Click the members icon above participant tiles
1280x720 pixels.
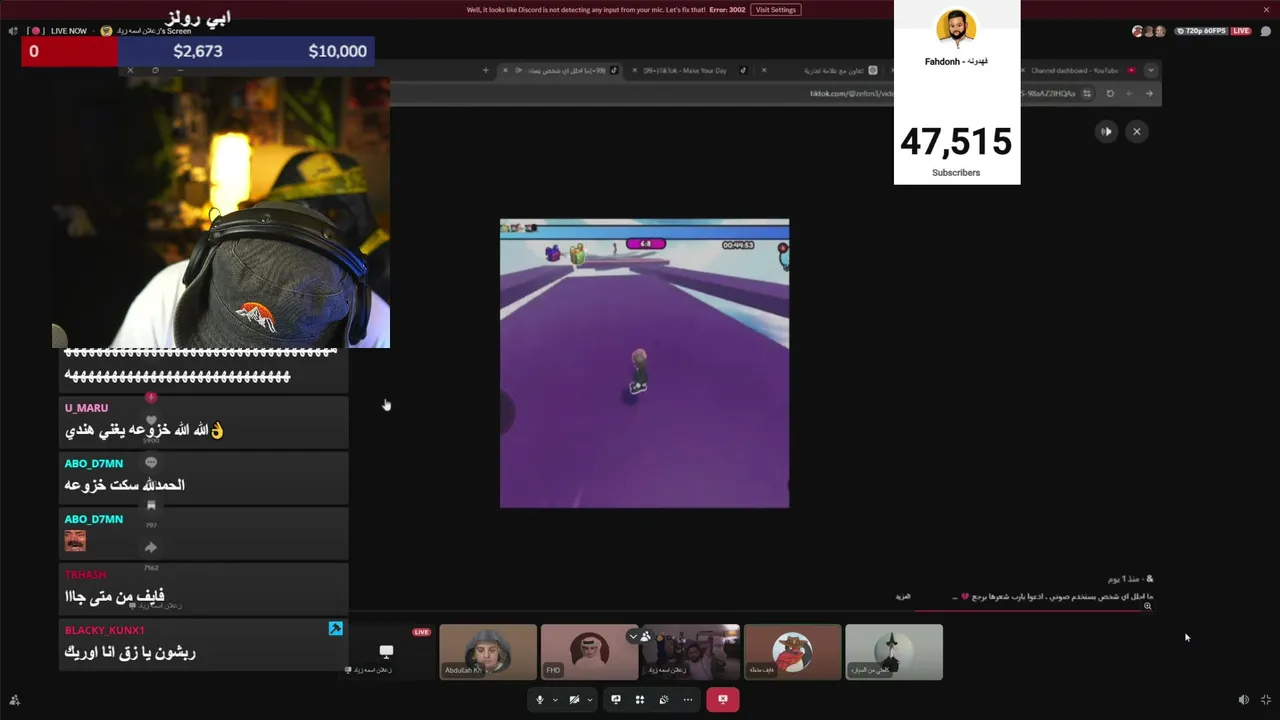coord(646,636)
